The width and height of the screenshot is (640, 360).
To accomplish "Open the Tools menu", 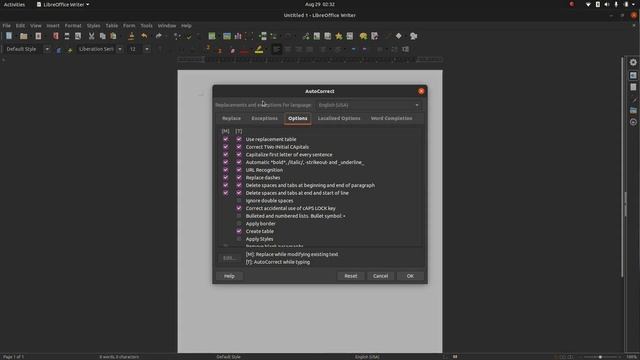I will (147, 26).
